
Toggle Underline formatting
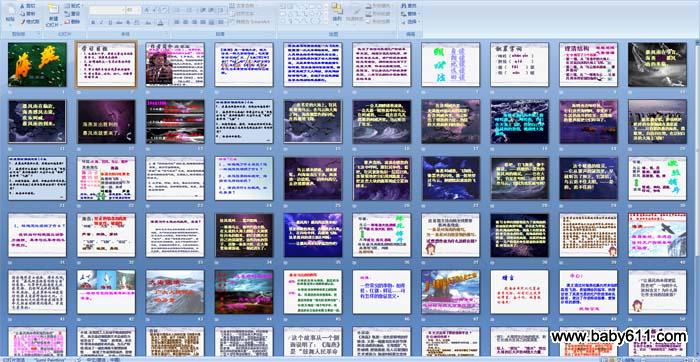110,22
